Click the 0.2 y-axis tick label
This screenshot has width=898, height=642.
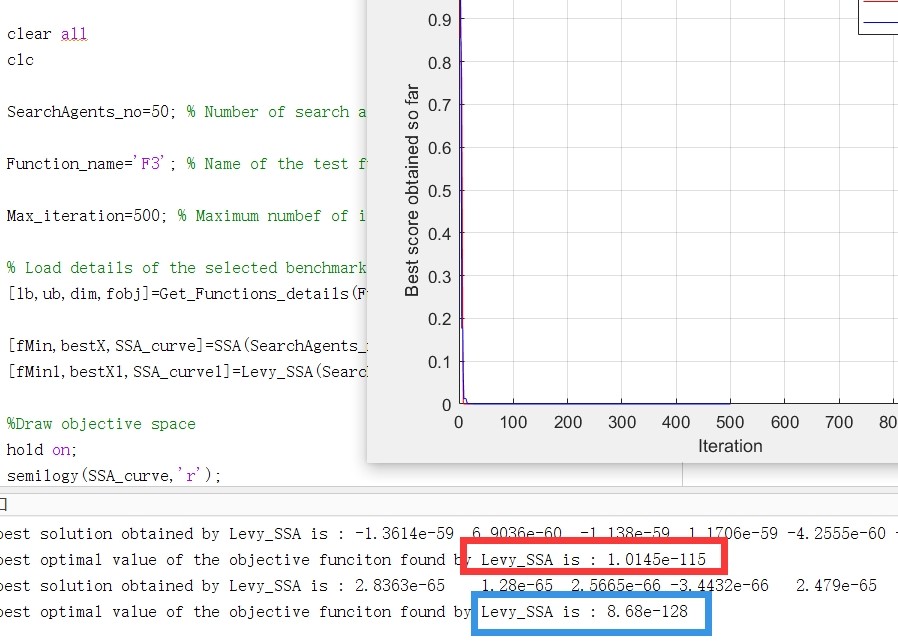[440, 320]
